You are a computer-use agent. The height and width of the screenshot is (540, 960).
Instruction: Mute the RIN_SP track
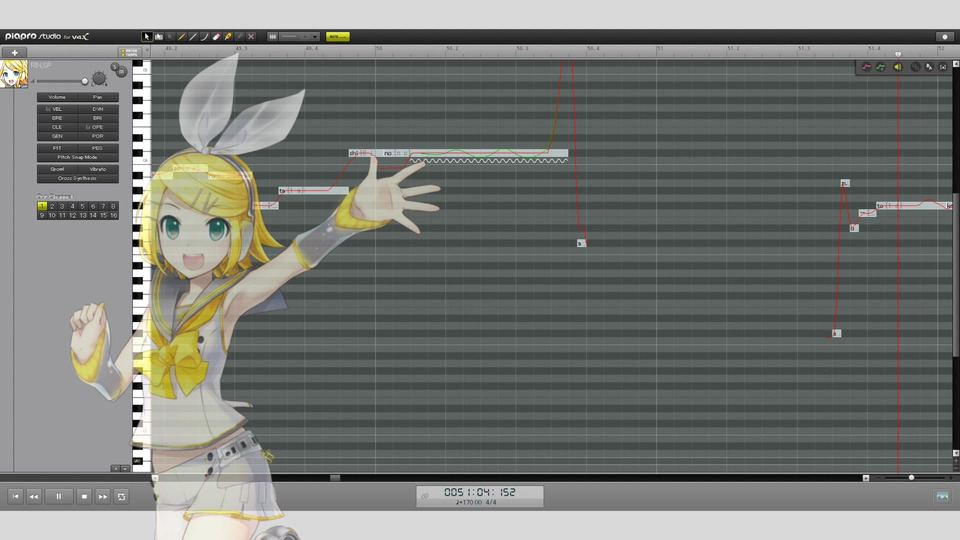click(x=121, y=72)
